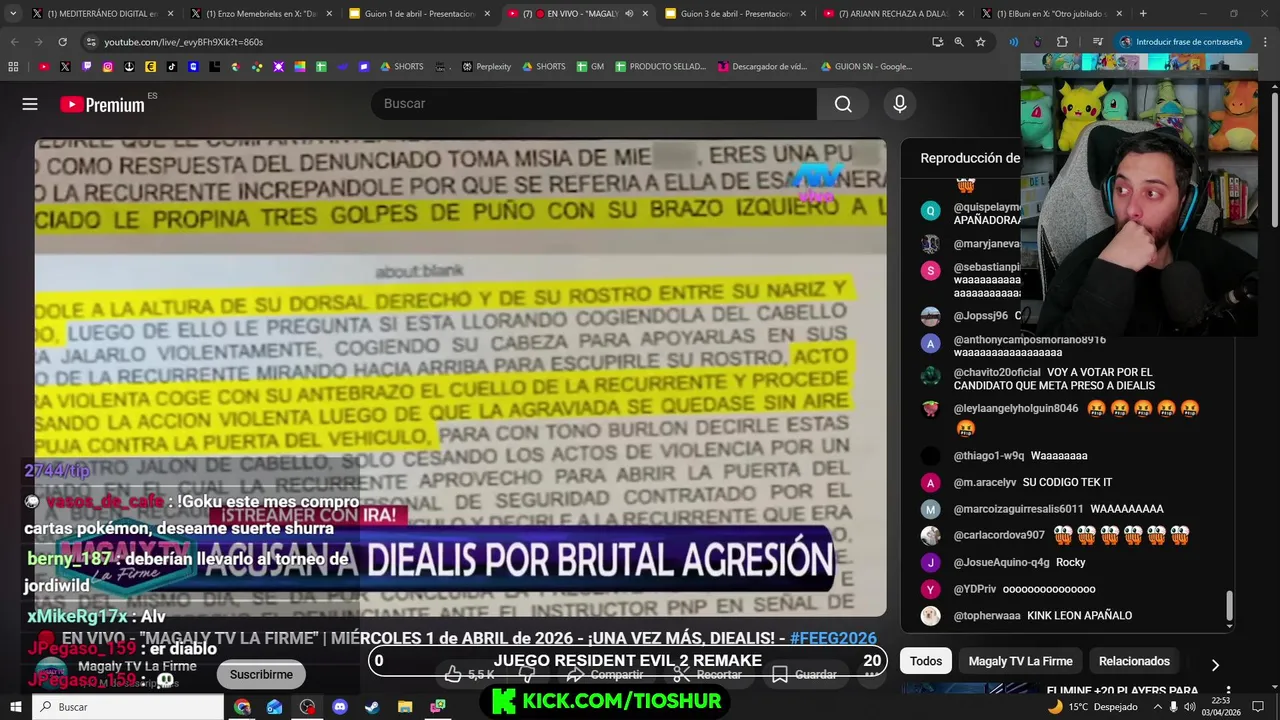
Task: Select the Todos filter chip
Action: coord(926,661)
